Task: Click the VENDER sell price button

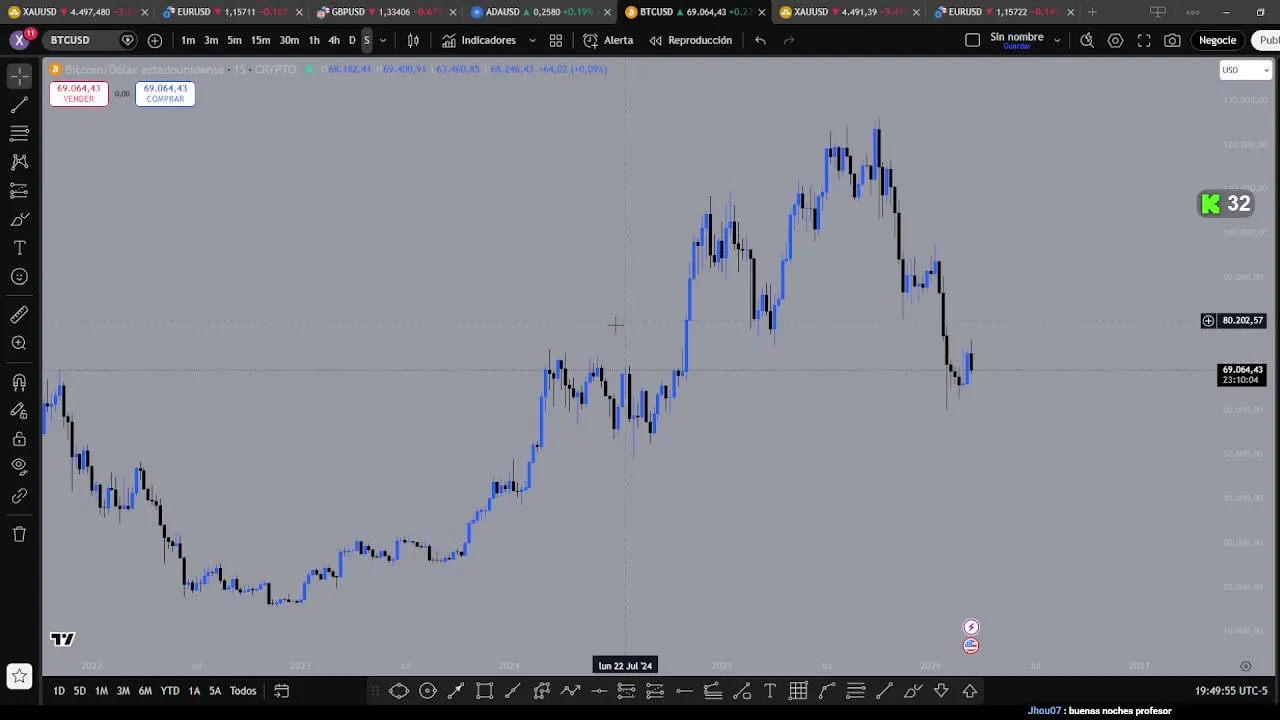Action: tap(79, 93)
